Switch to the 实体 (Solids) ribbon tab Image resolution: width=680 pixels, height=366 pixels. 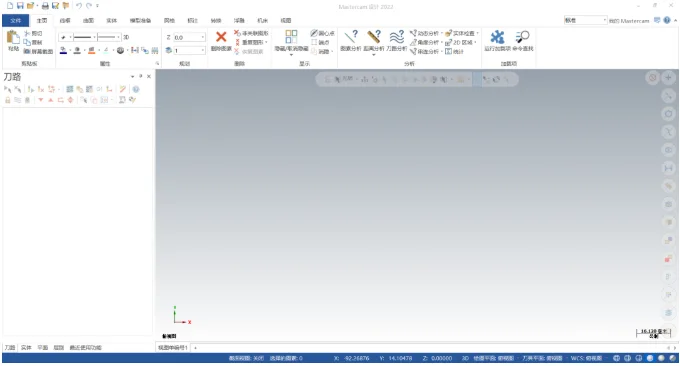coord(111,20)
